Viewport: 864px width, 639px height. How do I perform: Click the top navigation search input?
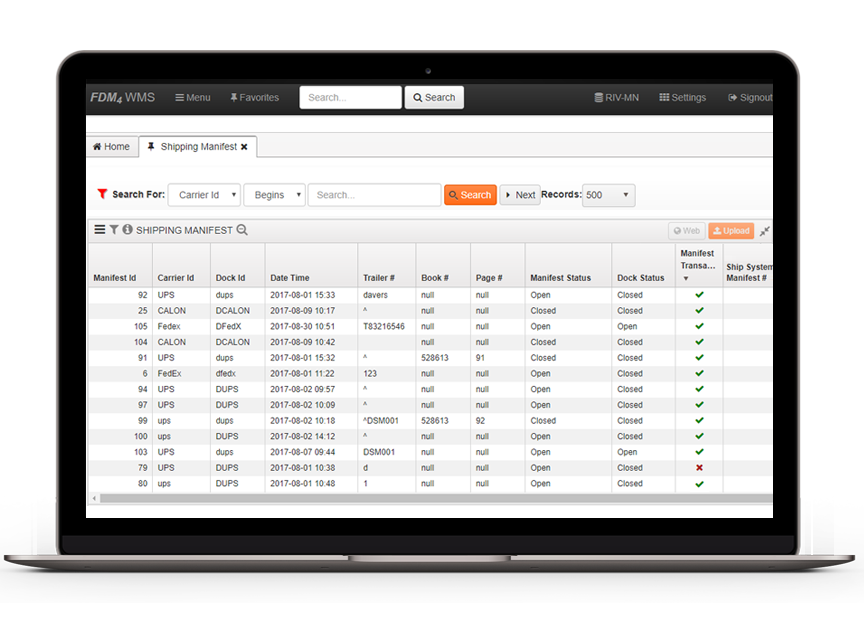350,97
